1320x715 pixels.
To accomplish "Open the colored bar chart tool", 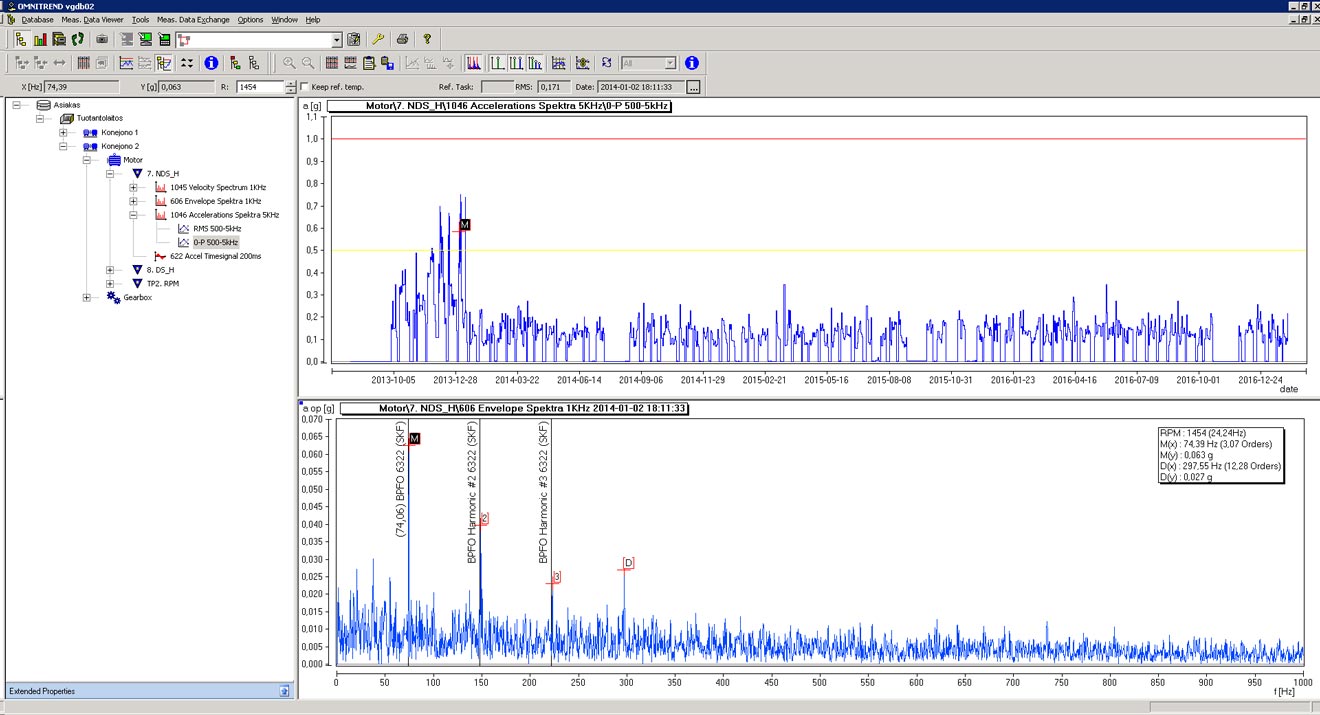I will coord(40,39).
